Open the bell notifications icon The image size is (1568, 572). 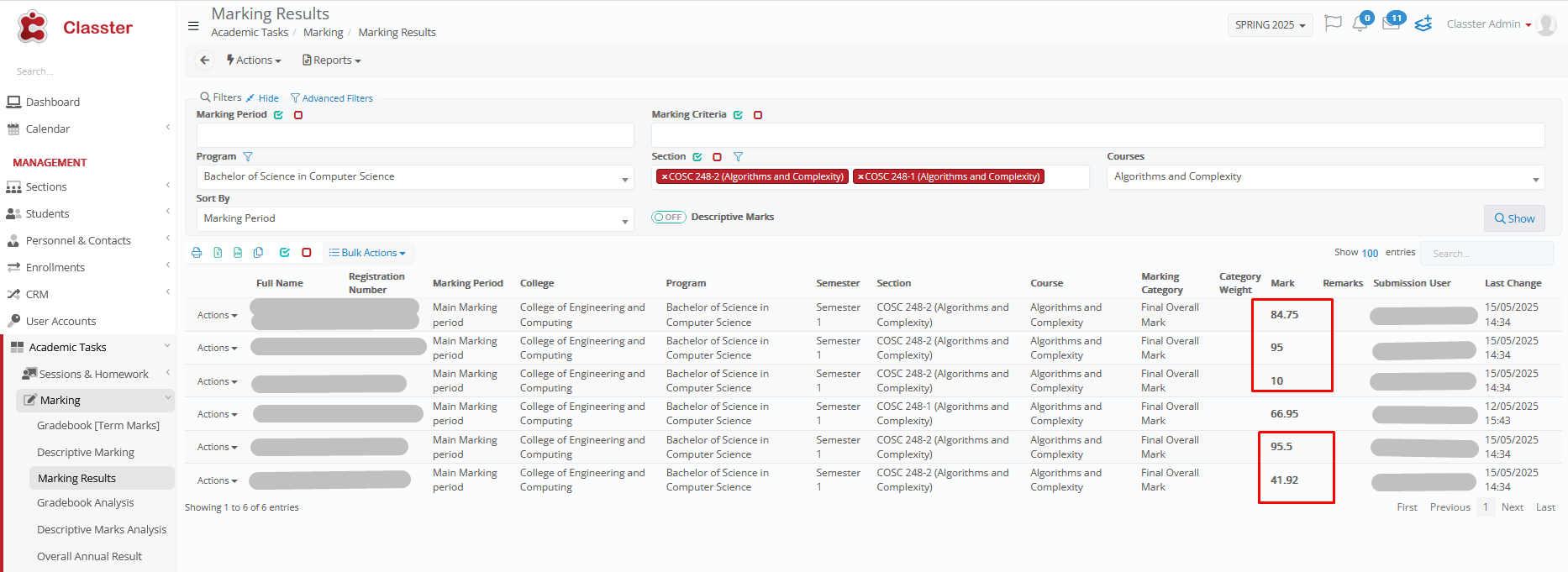[1360, 24]
